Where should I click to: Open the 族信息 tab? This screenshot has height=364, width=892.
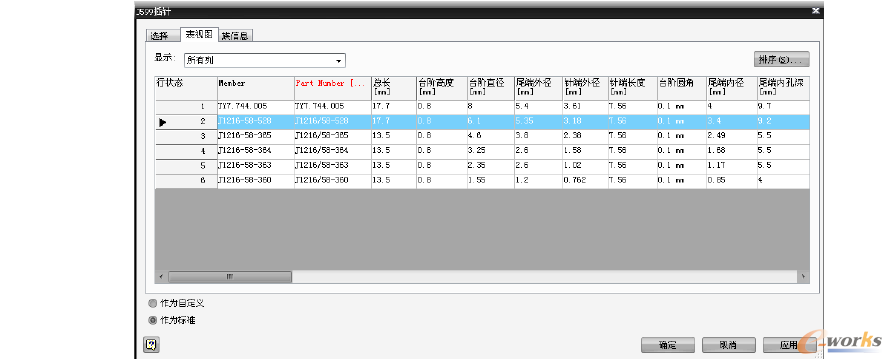(x=236, y=36)
